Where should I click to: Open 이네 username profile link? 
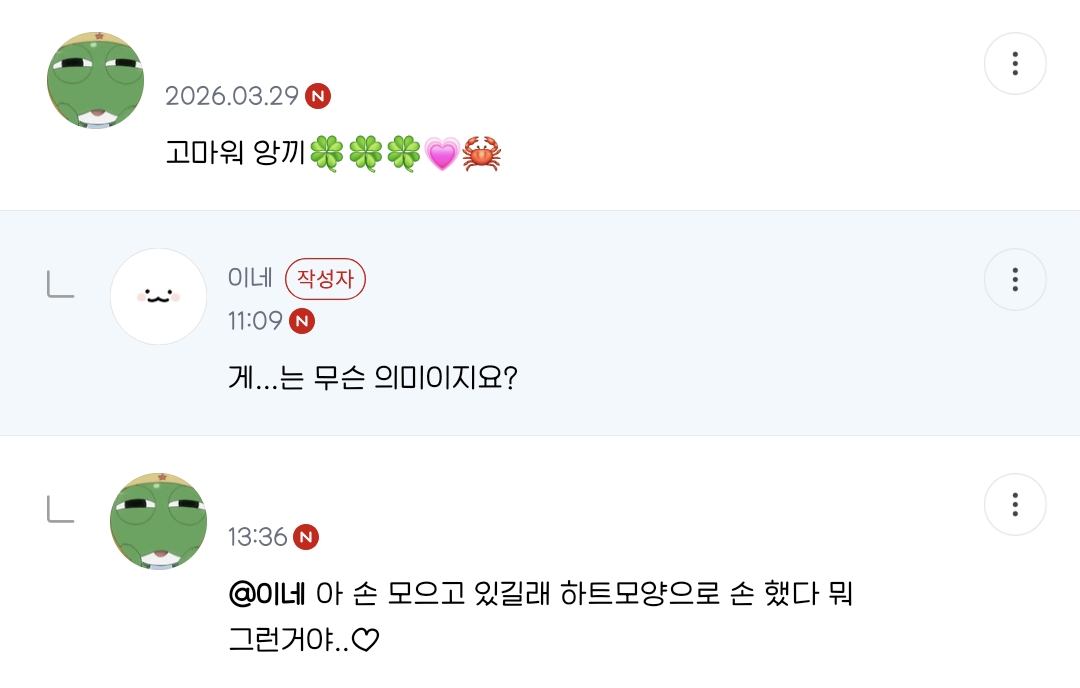point(251,278)
